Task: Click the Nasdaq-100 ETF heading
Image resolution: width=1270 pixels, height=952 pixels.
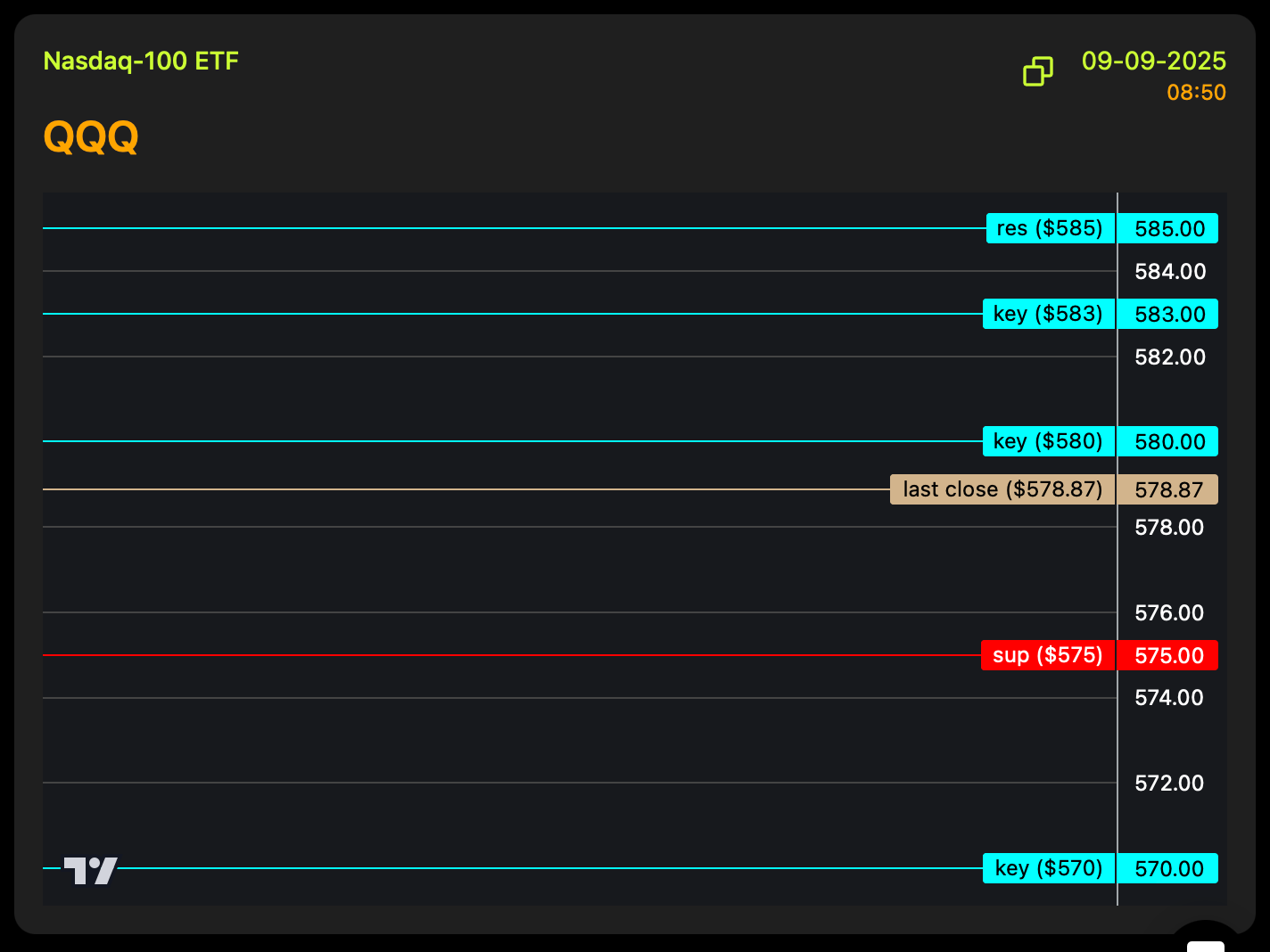Action: tap(141, 62)
